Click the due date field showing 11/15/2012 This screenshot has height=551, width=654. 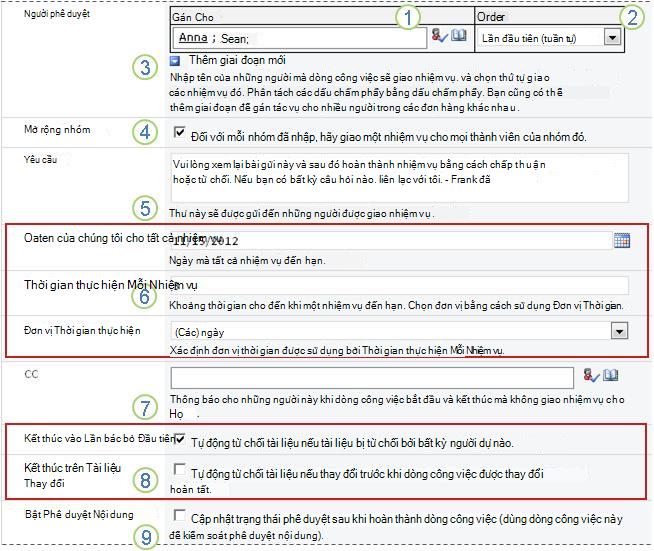(390, 241)
